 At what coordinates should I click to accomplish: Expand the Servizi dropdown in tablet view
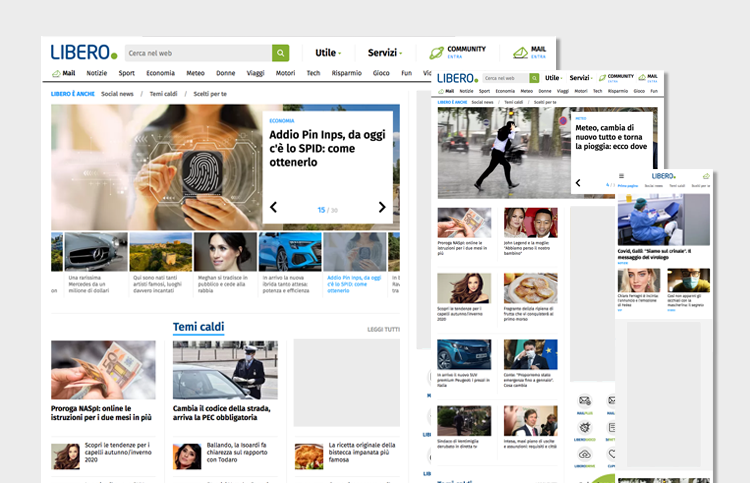581,78
